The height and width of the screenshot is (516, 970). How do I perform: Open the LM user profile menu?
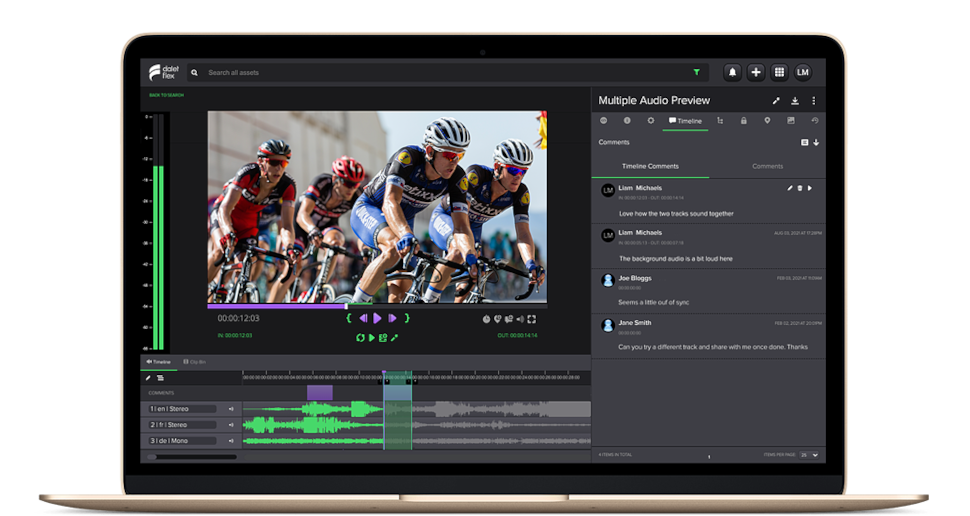tap(803, 72)
